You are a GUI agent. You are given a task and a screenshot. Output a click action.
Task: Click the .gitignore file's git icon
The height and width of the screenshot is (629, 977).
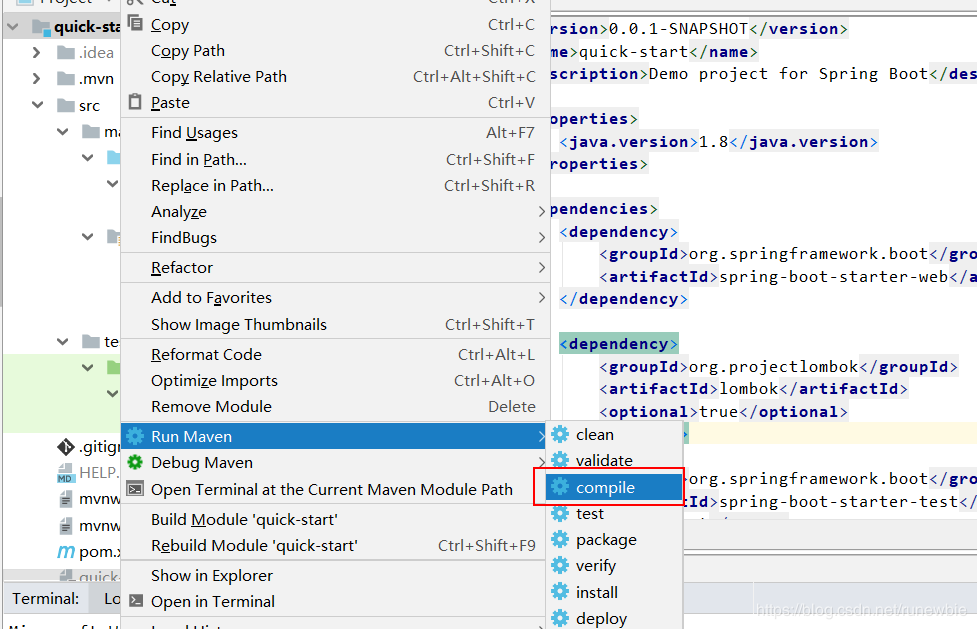(65, 446)
